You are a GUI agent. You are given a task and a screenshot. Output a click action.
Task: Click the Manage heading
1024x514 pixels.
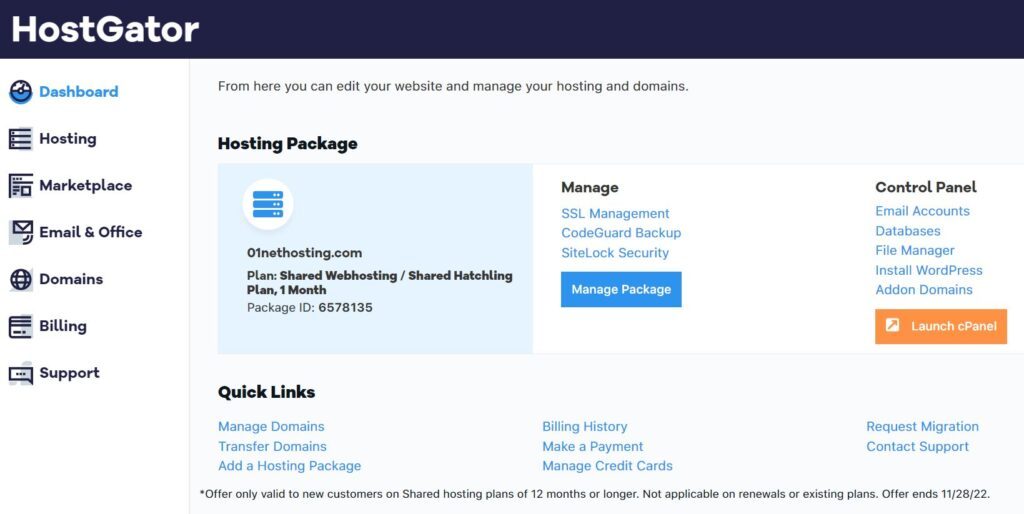(x=590, y=188)
